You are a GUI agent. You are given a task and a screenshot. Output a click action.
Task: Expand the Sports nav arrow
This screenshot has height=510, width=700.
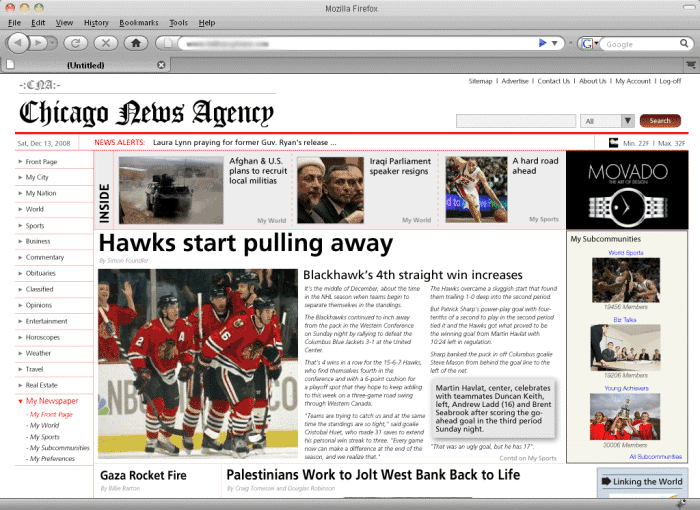pos(20,226)
